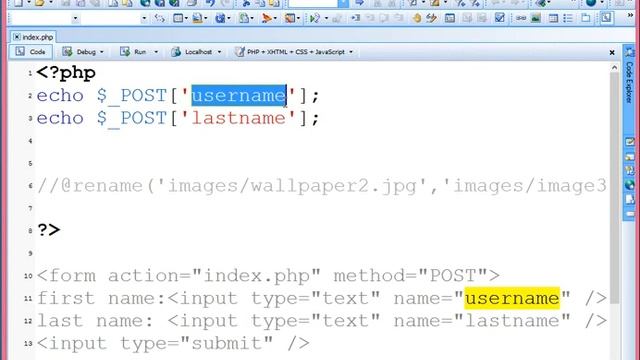Click the yellow highlighted 'username' on line 11
640x360 pixels.
coord(512,298)
